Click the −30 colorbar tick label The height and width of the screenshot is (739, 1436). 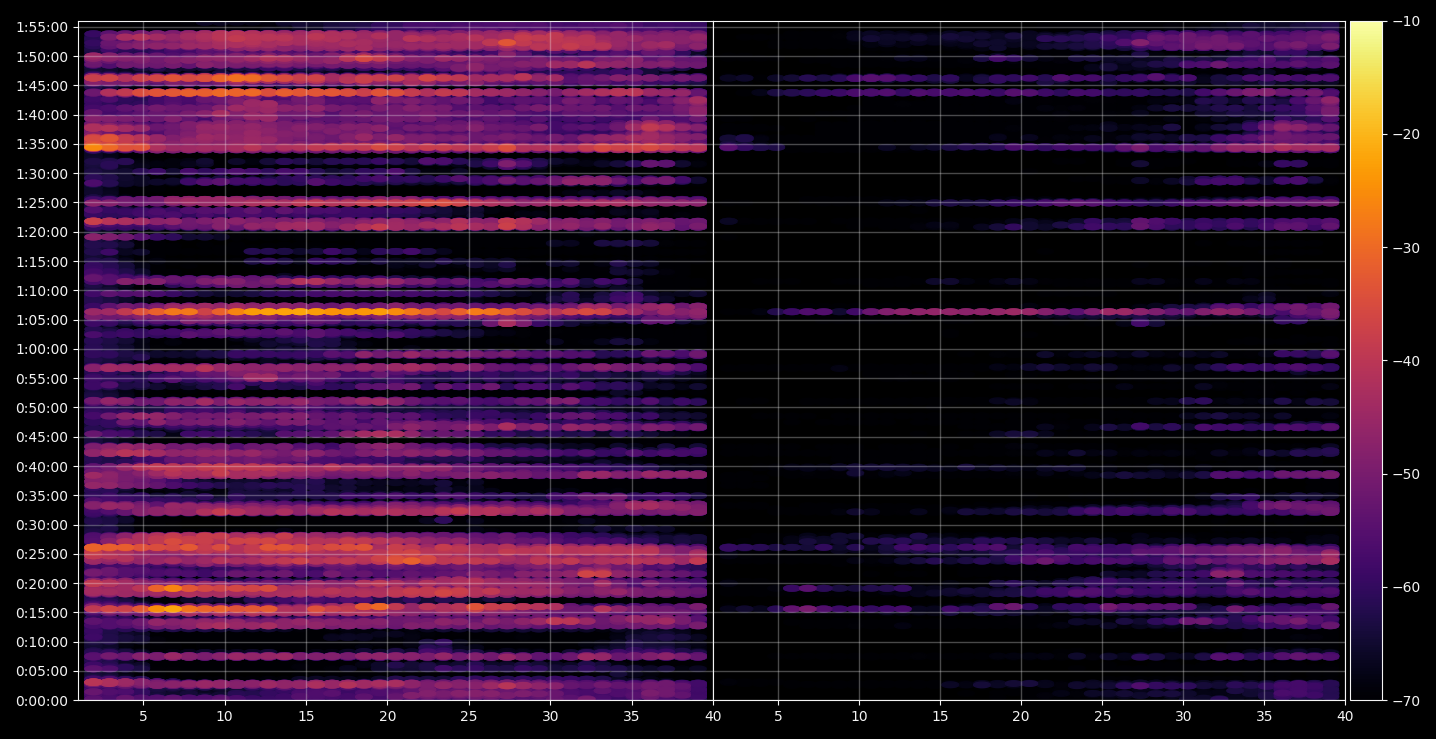tap(1406, 248)
